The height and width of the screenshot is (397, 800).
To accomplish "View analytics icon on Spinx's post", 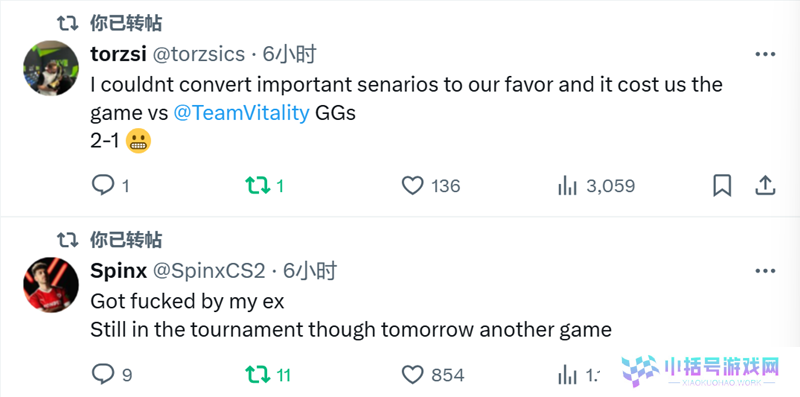I will (567, 375).
